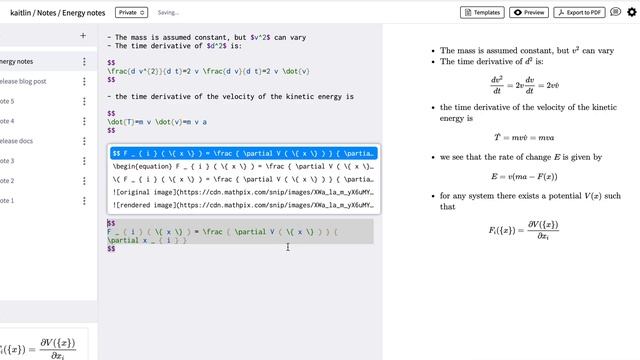Open options menu for Note 4
Screen dimensions: 640x360
coord(84,121)
